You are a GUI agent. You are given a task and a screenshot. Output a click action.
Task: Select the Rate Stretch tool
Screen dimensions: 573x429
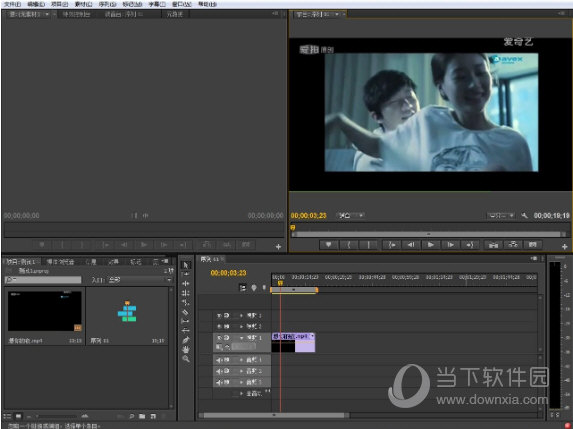(x=186, y=303)
